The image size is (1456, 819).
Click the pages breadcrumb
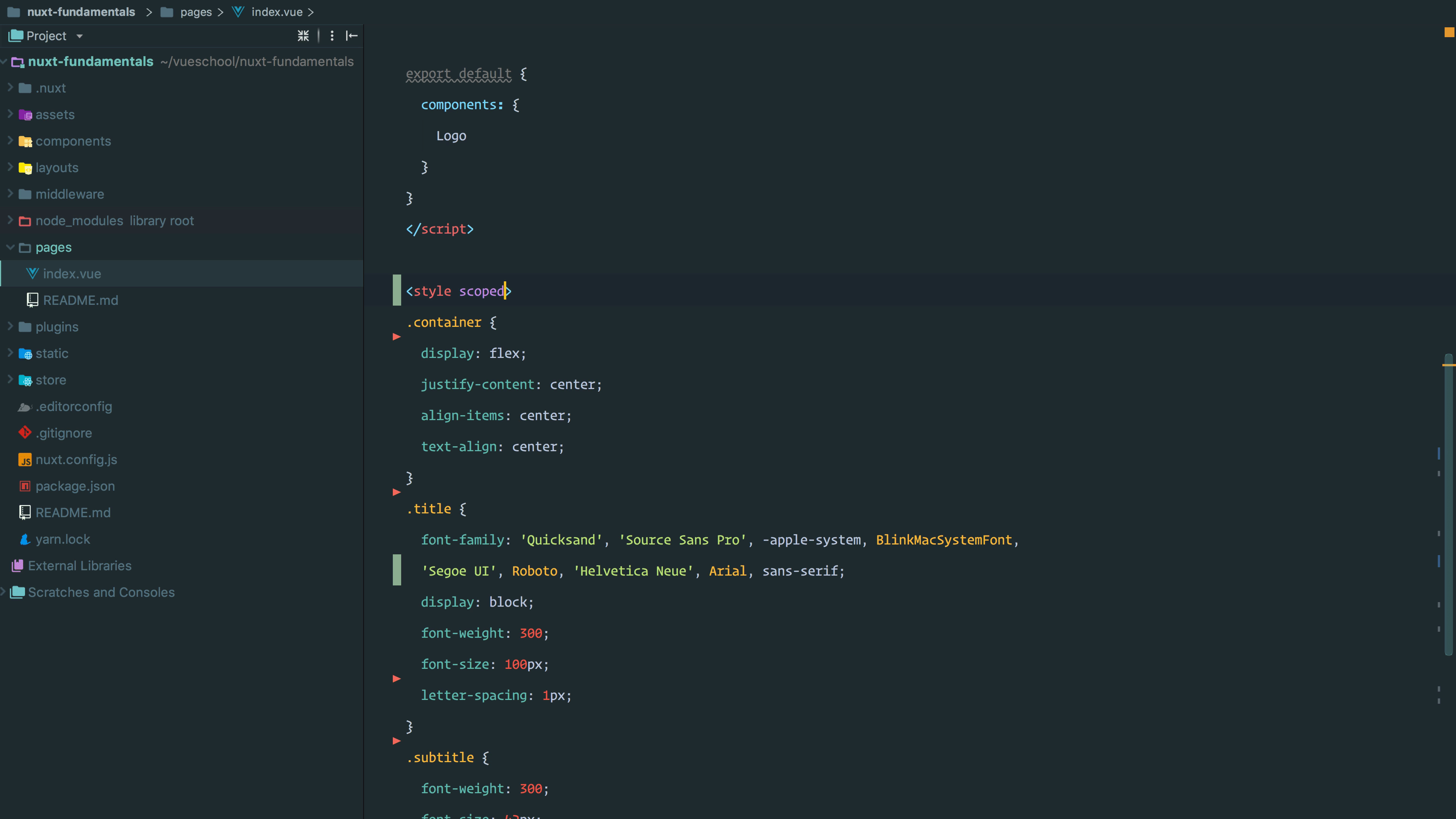196,12
